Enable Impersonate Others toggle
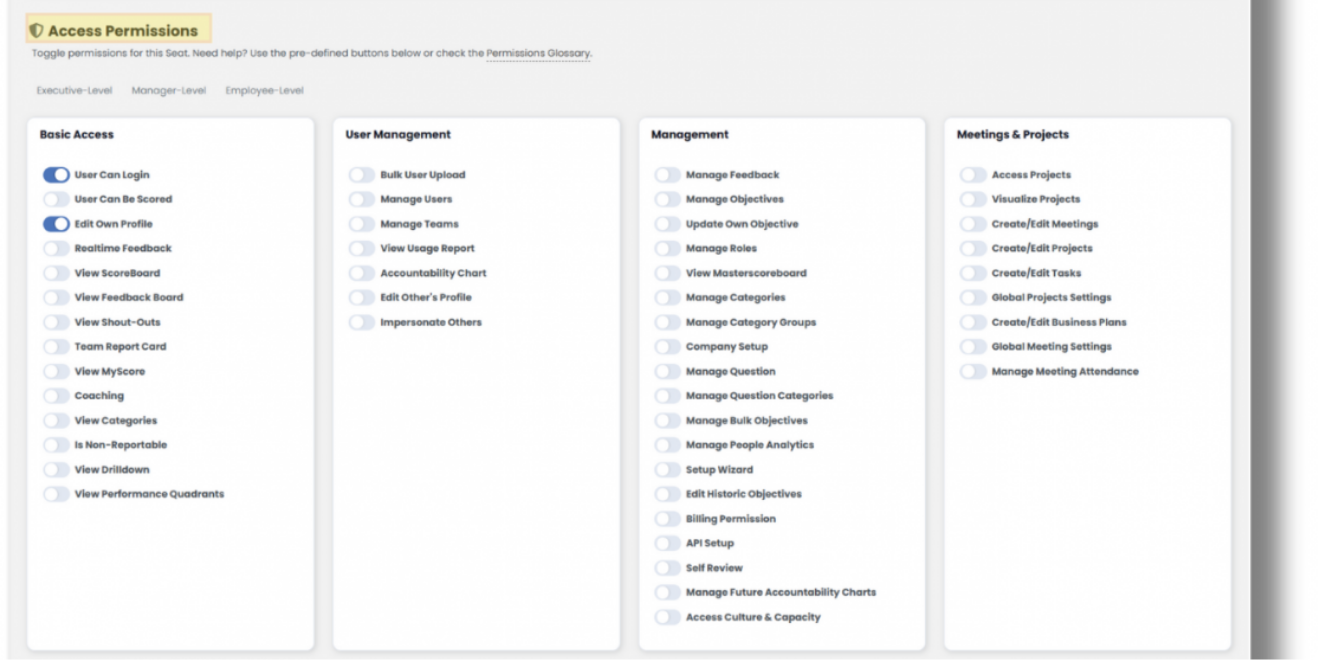This screenshot has height=660, width=1320. pyautogui.click(x=362, y=322)
